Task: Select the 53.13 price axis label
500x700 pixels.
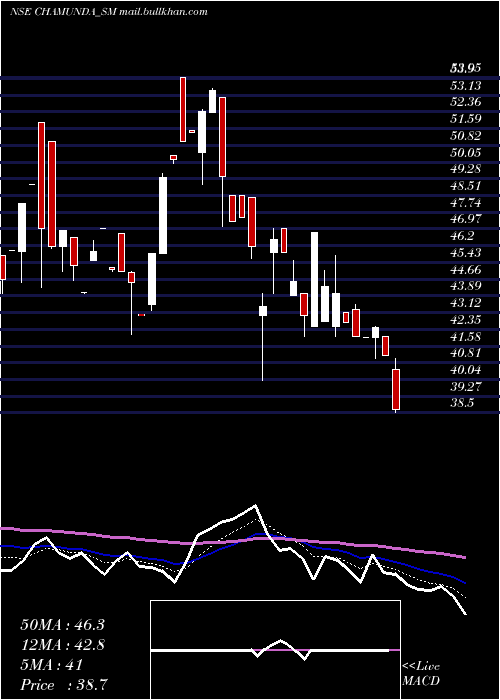Action: 466,85
